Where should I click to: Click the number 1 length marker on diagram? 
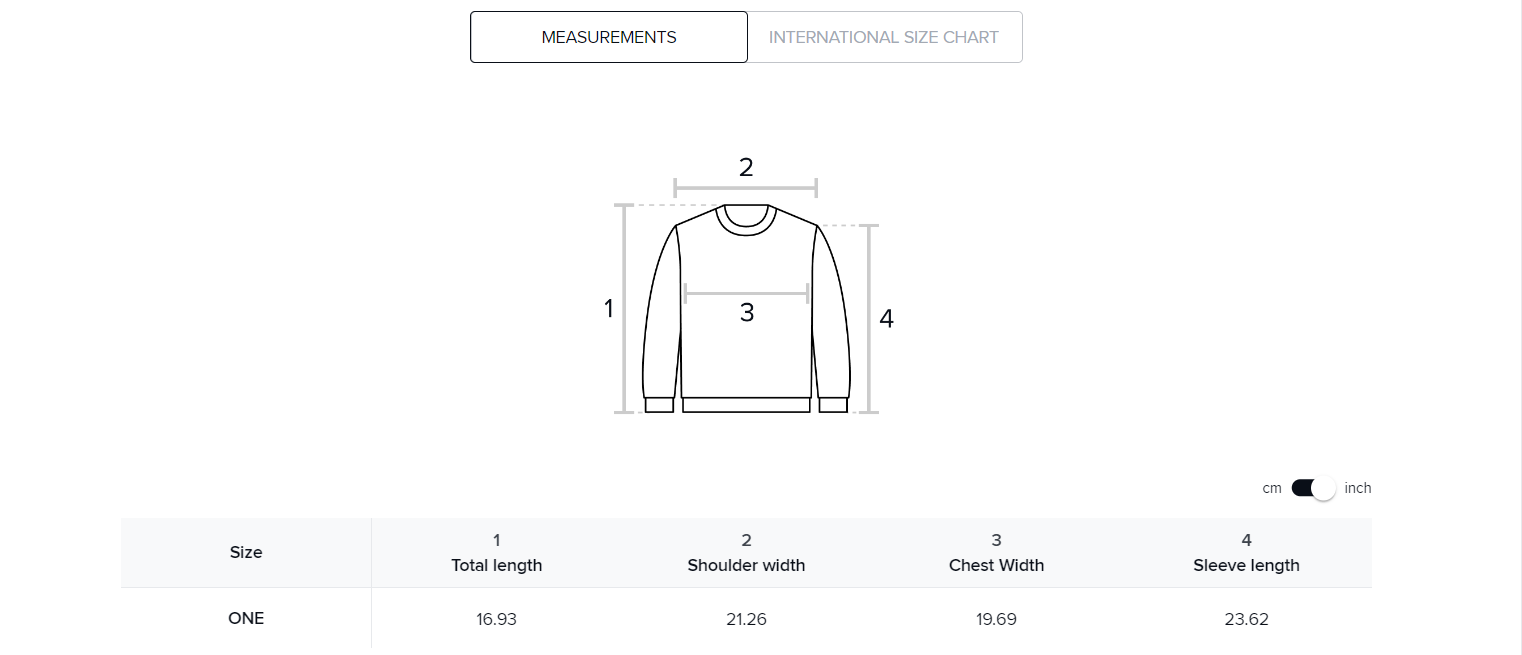coord(608,309)
